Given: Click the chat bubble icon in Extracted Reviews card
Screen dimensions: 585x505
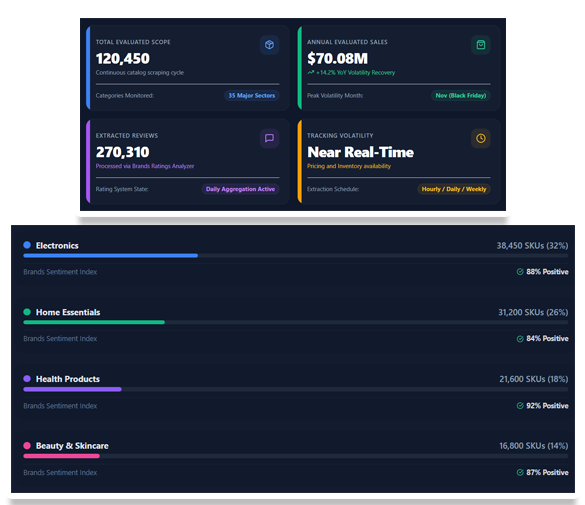Looking at the screenshot, I should coord(269,138).
